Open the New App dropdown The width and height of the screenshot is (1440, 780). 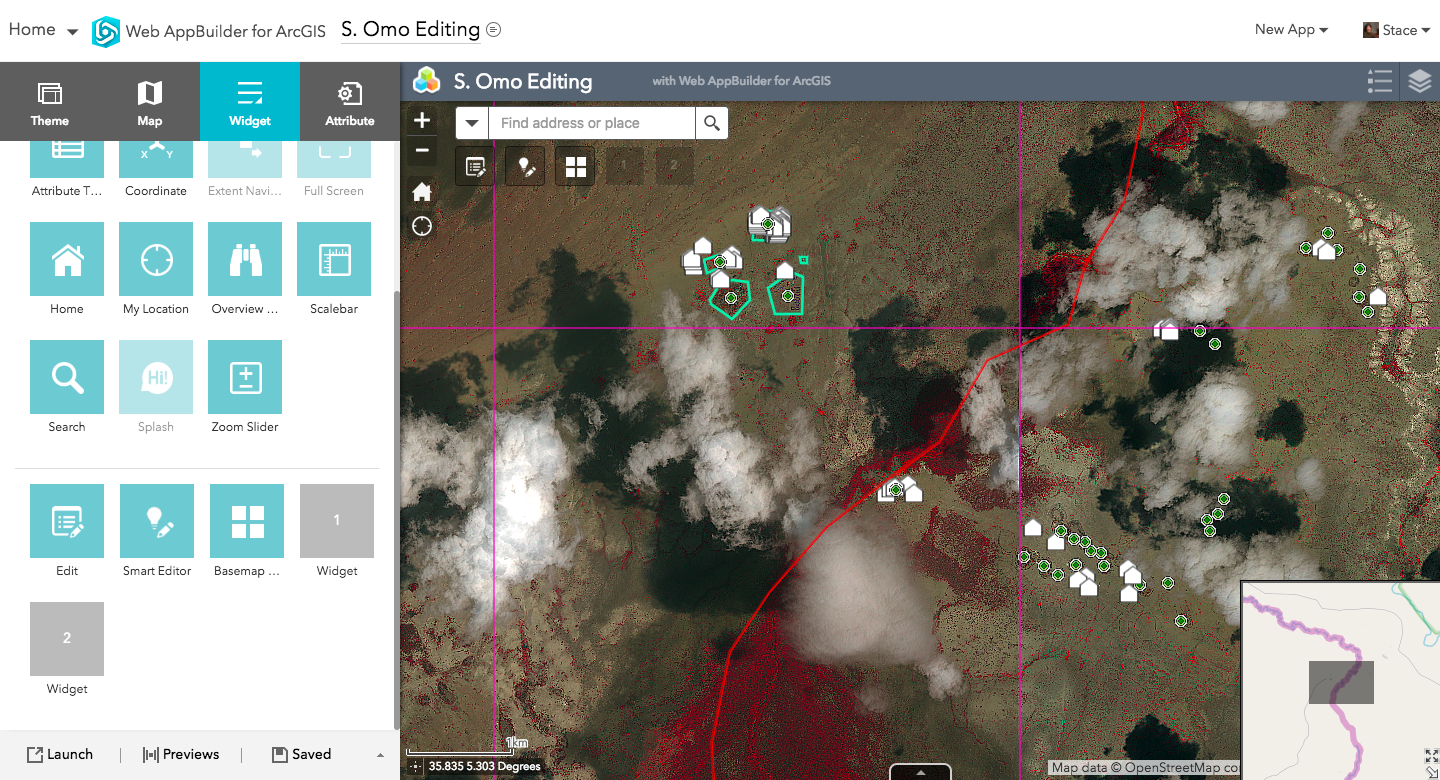1291,30
